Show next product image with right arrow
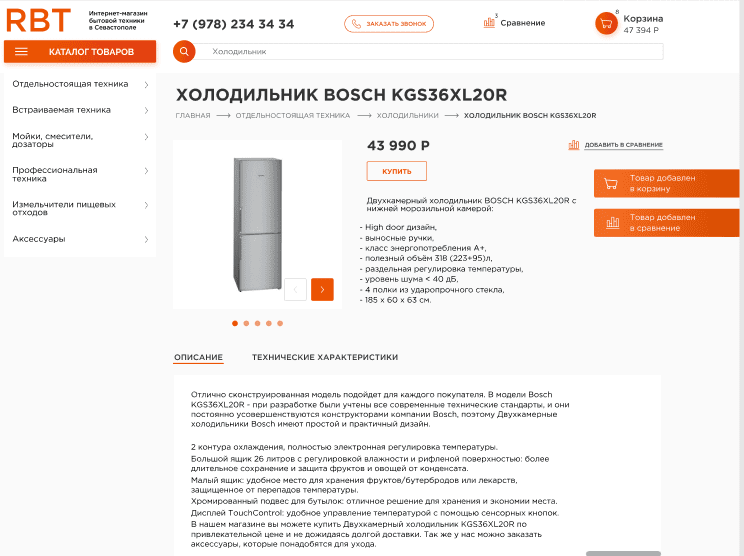Image resolution: width=744 pixels, height=556 pixels. tap(322, 289)
